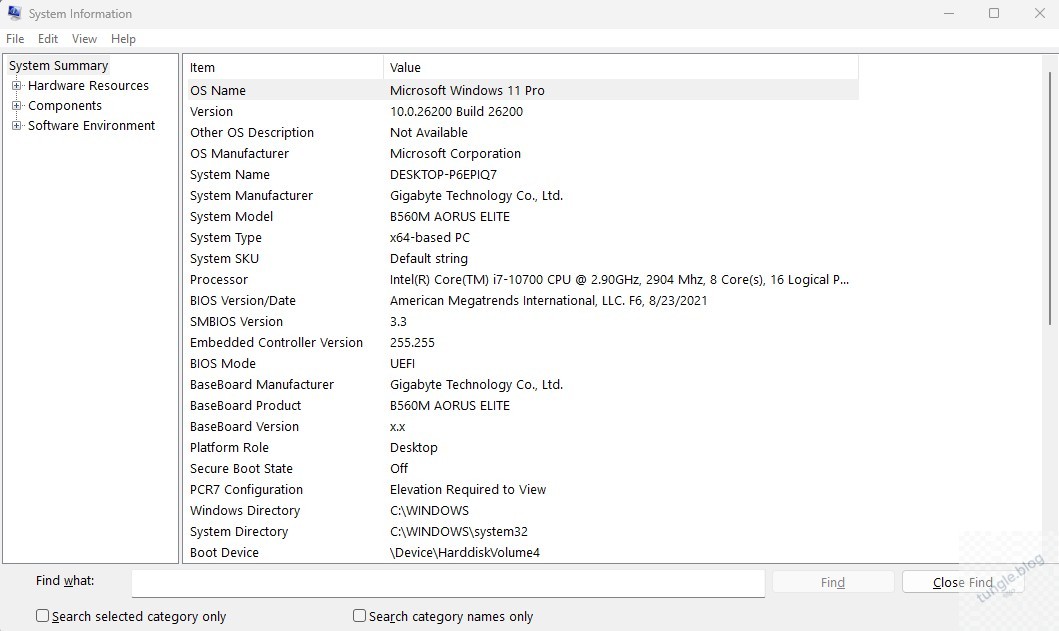
Task: Click the American Megatrends International value
Action: [548, 300]
